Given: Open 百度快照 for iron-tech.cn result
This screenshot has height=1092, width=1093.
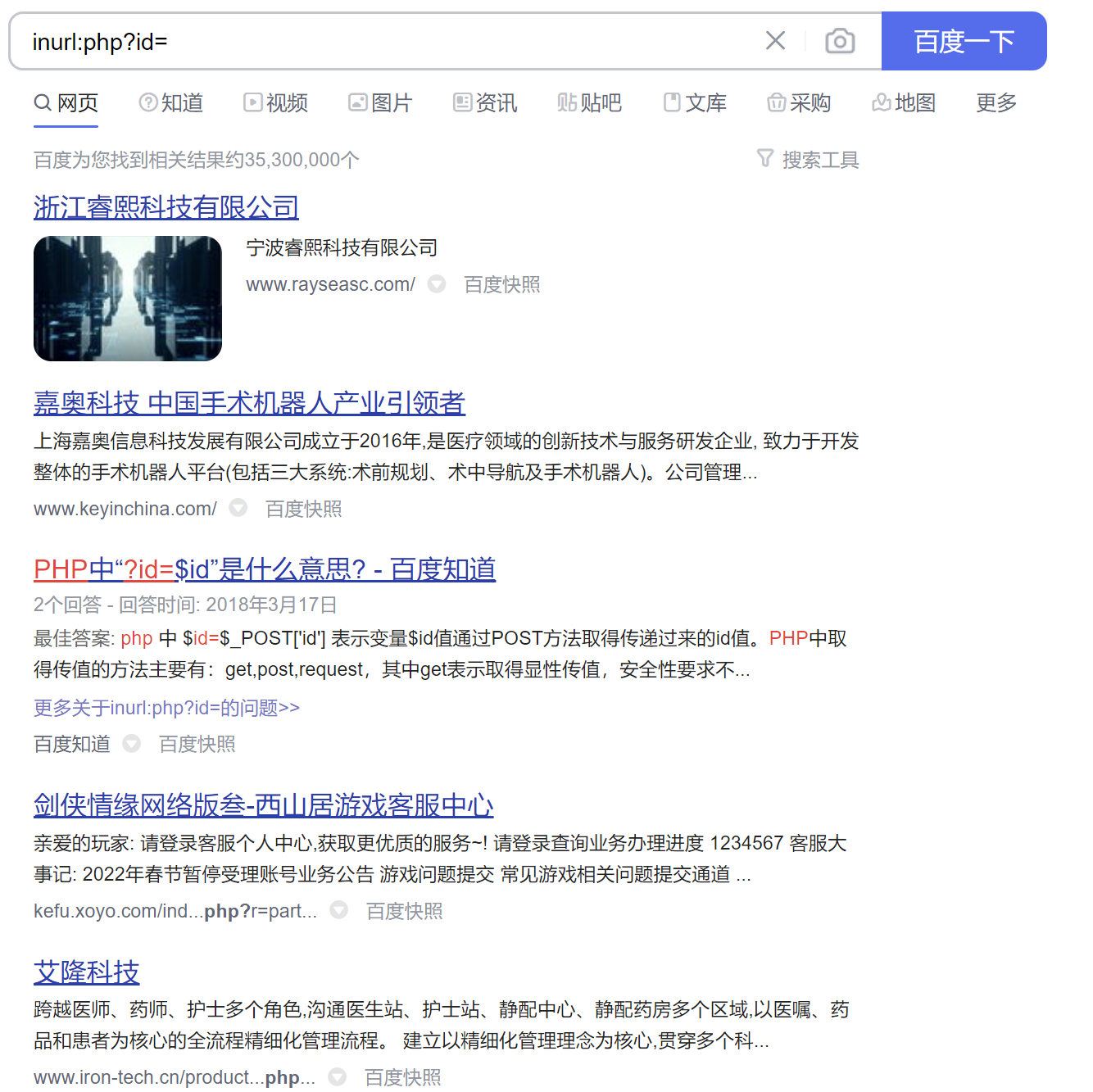Looking at the screenshot, I should click(x=403, y=1077).
